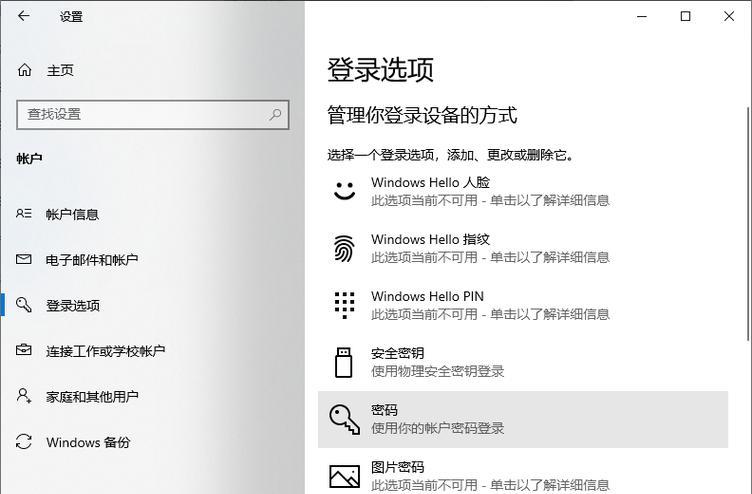Click unavailable notice under Windows Hello 人脸
Screen dimensions: 752x494
[490, 200]
